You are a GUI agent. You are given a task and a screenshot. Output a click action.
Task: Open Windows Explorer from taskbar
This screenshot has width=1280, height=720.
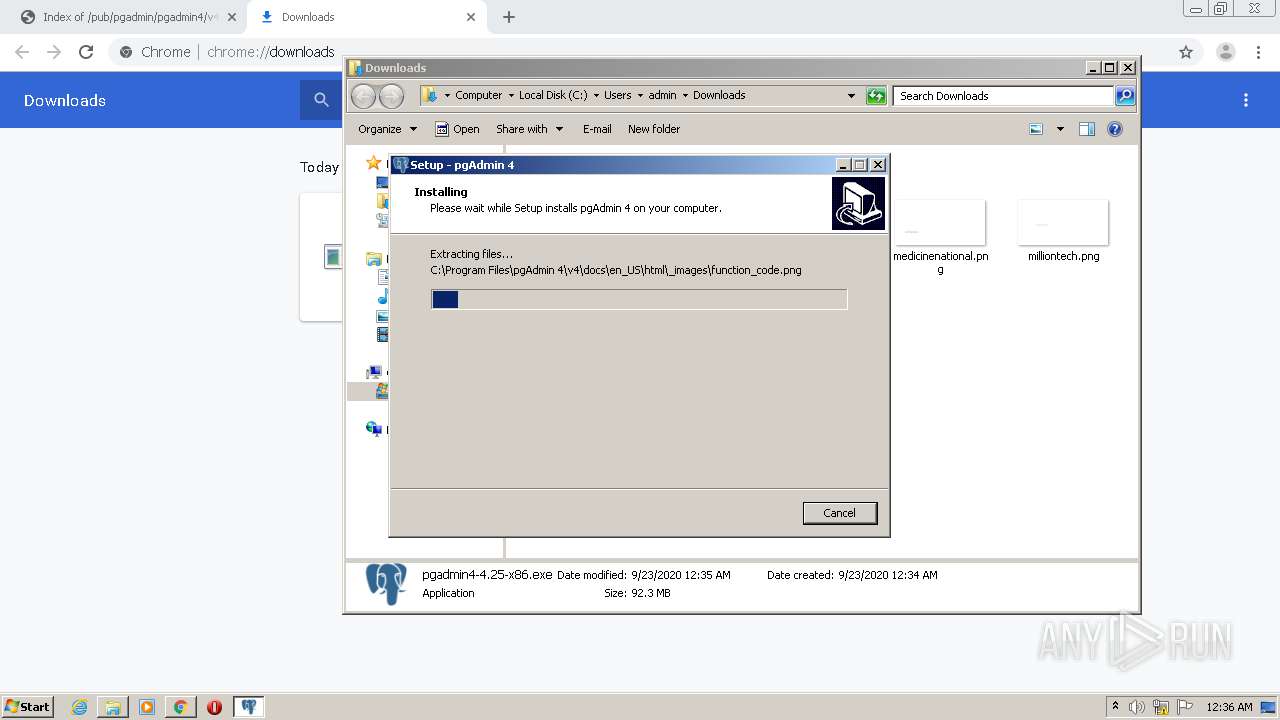(x=113, y=707)
